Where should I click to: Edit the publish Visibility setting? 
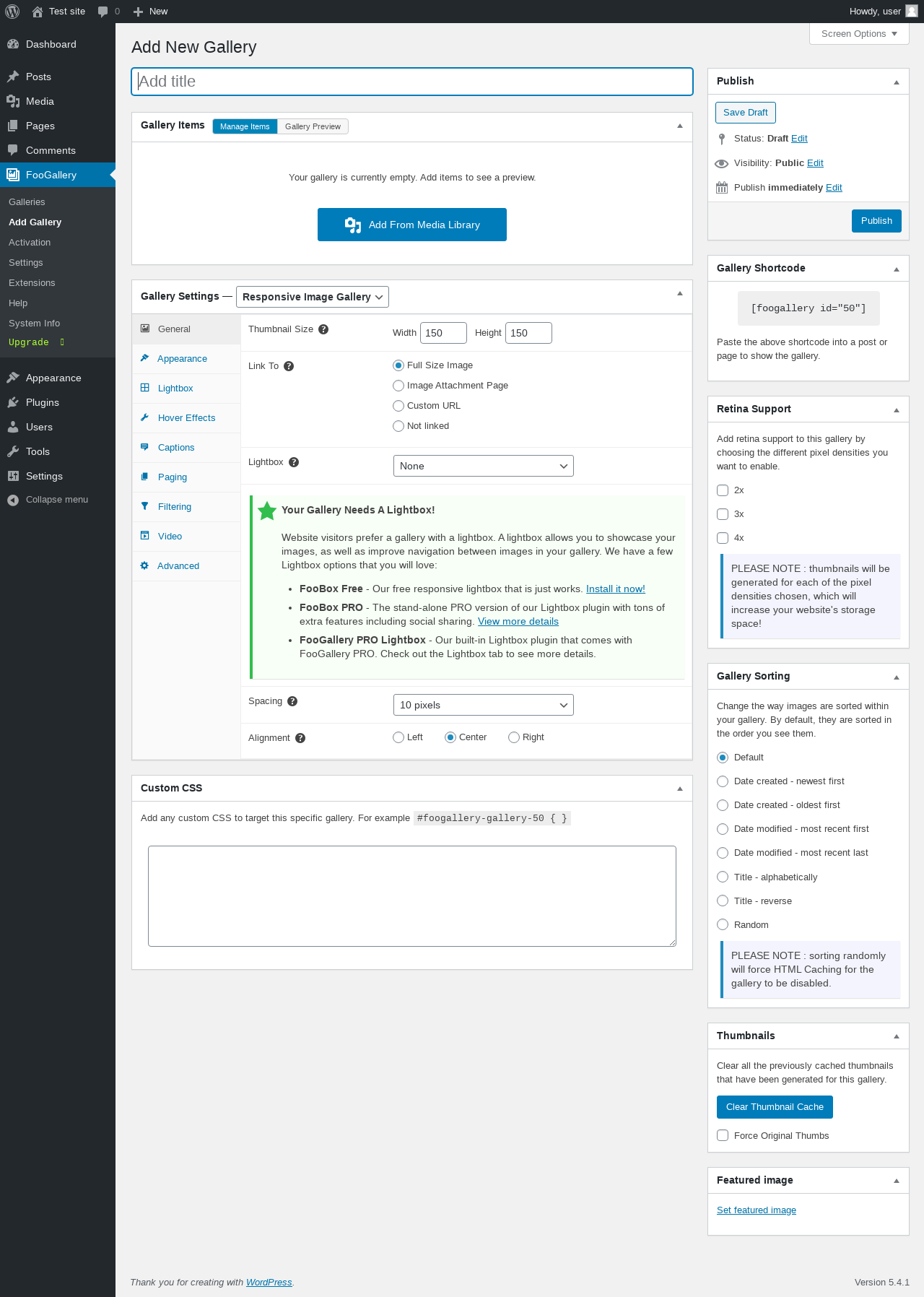[x=815, y=163]
